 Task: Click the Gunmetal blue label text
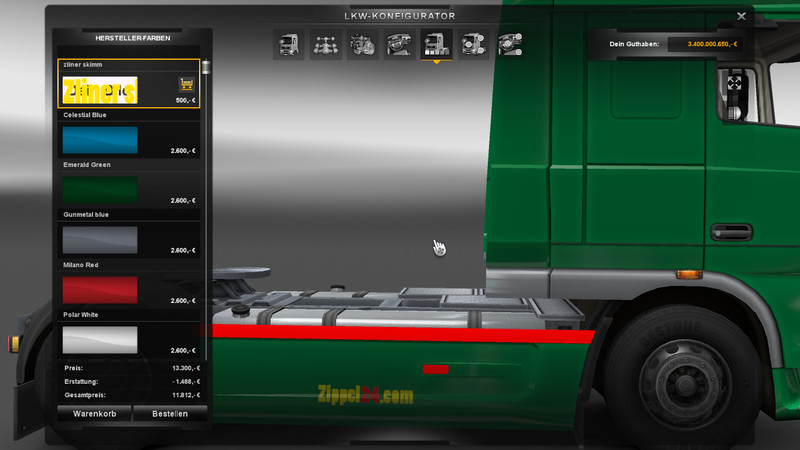pos(86,215)
